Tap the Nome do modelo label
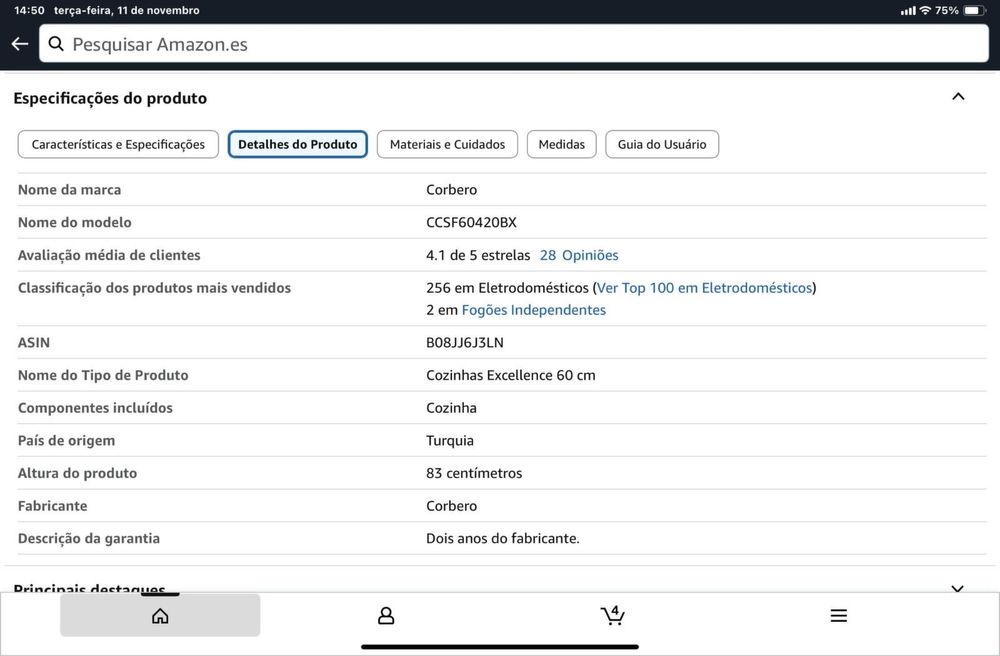 75,222
